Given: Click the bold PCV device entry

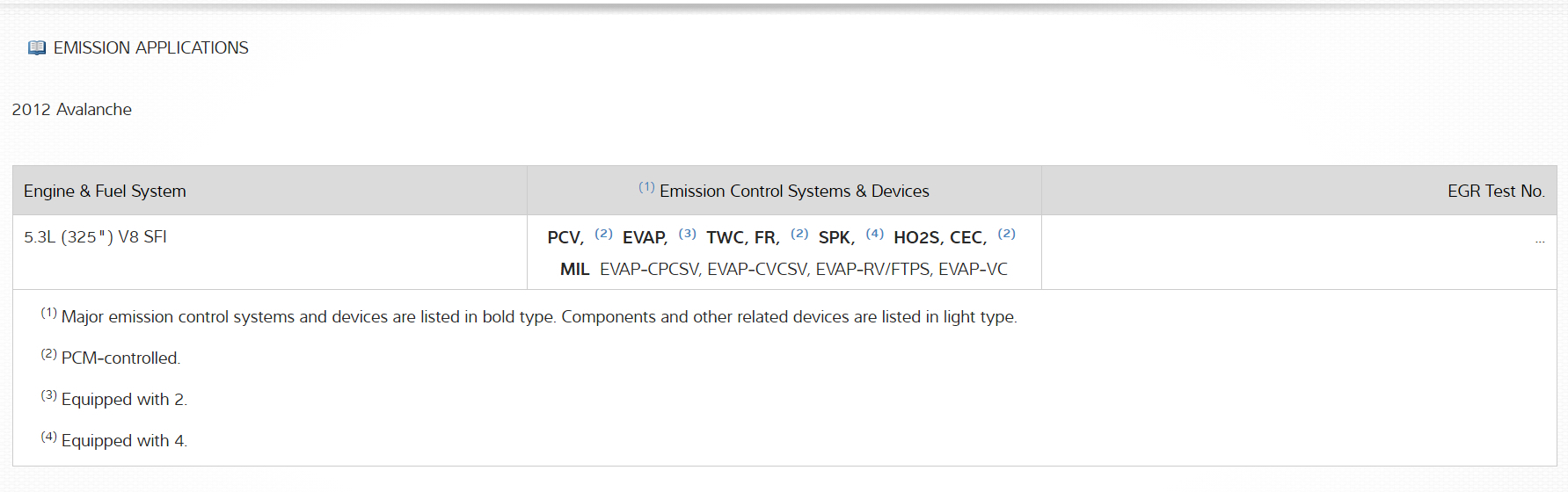Looking at the screenshot, I should 565,237.
